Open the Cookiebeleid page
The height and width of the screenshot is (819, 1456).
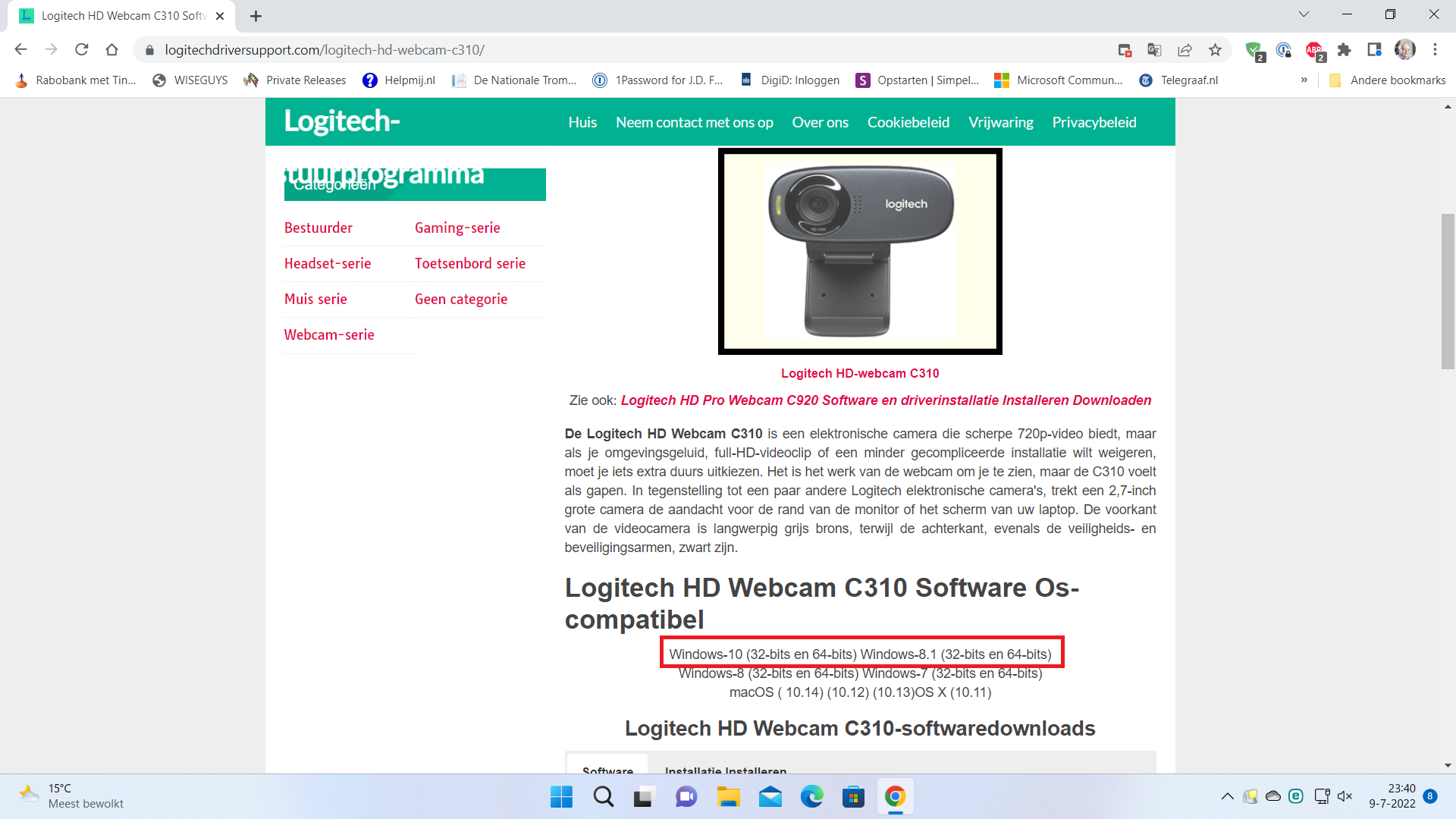click(x=908, y=123)
